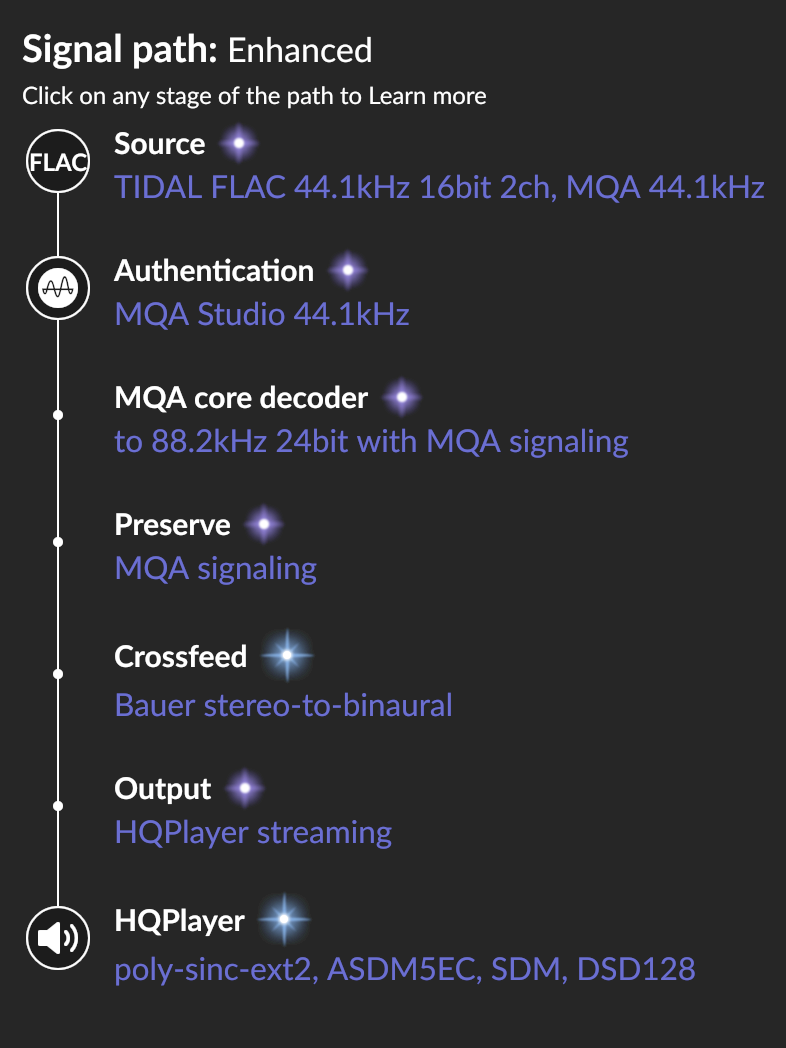Screen dimensions: 786x1048
Task: Click the Signal path Enhanced heading
Action: pos(197,50)
